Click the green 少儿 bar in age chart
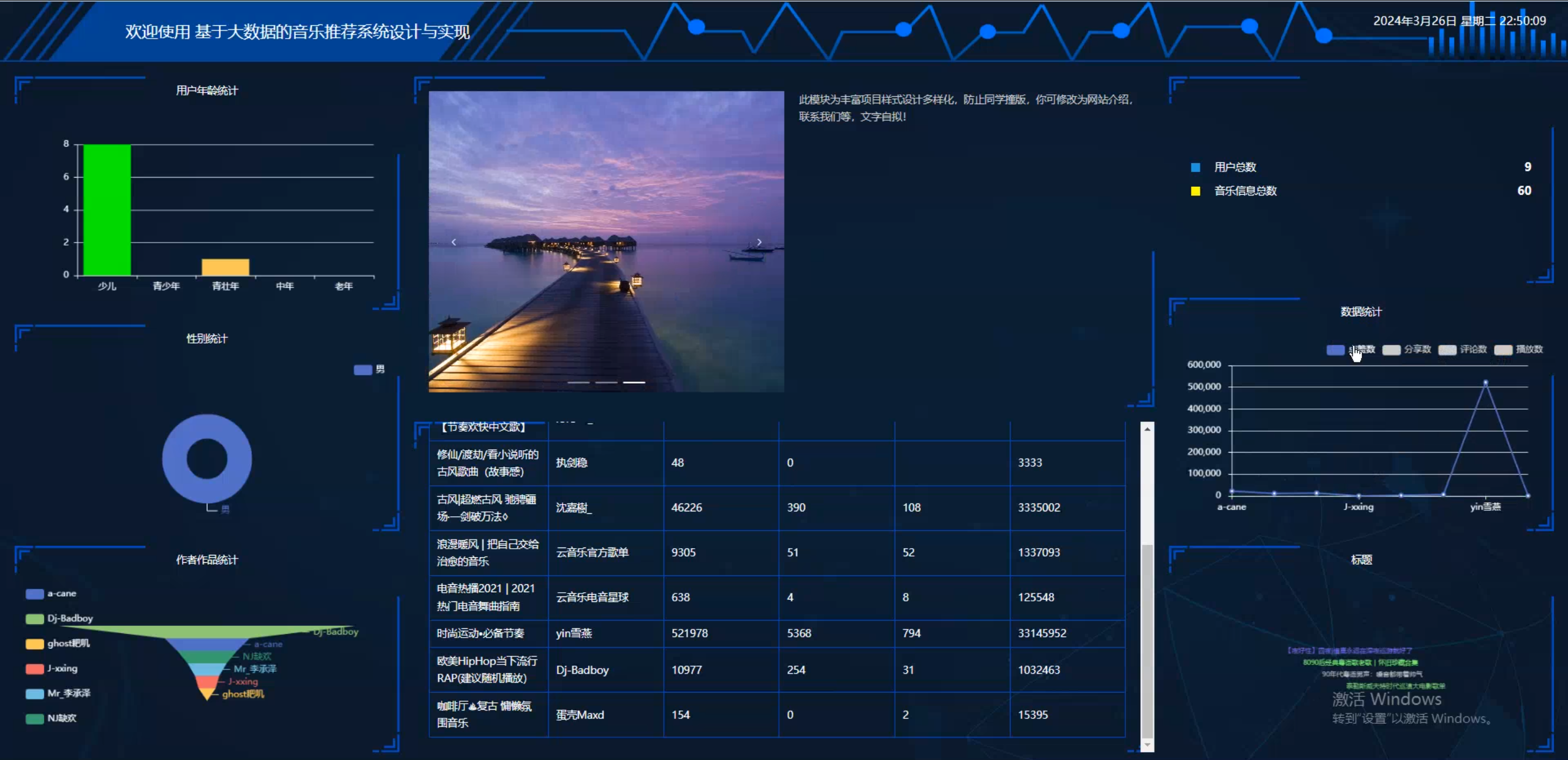The height and width of the screenshot is (760, 1568). point(107,209)
